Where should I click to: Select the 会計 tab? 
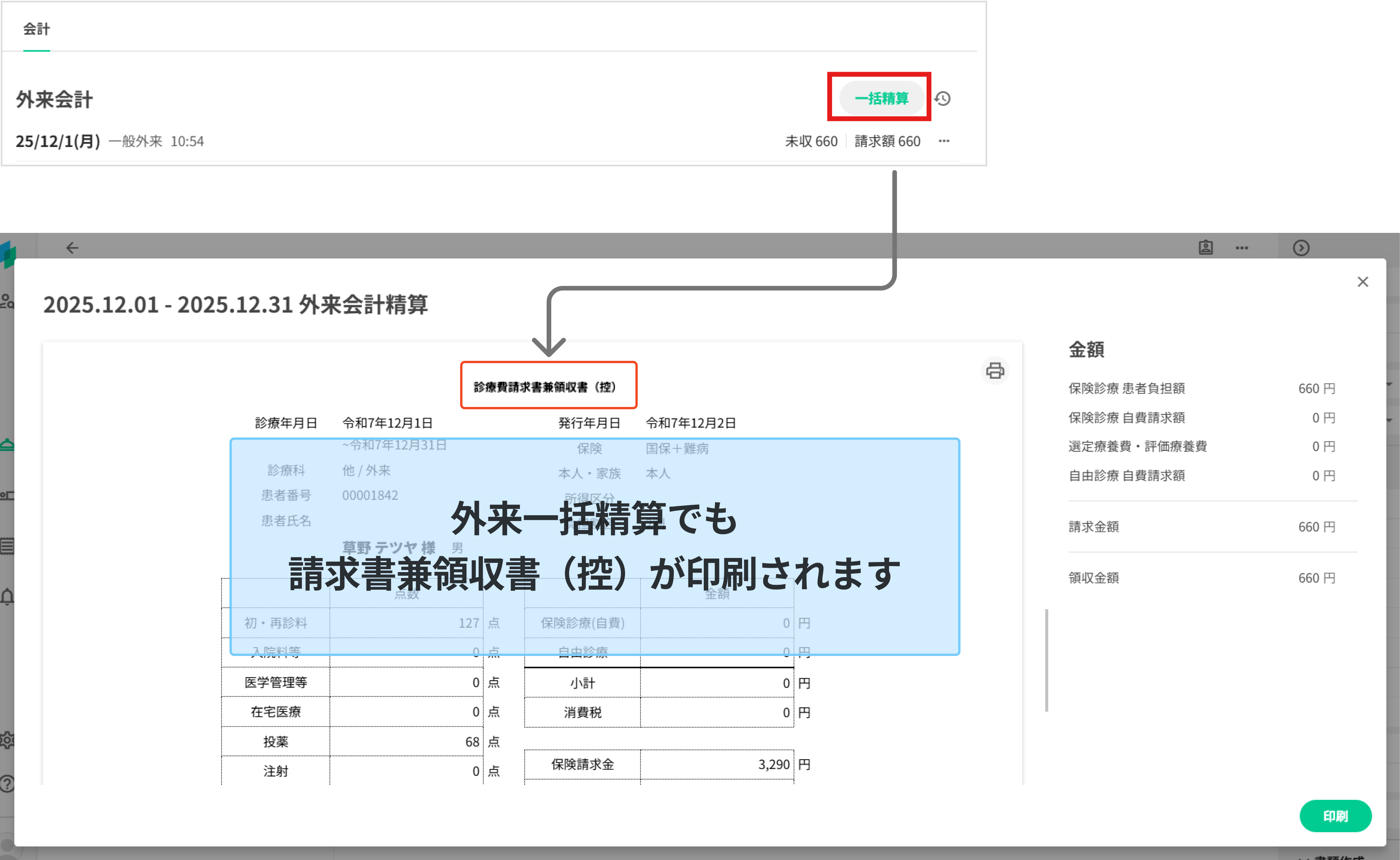pyautogui.click(x=36, y=29)
